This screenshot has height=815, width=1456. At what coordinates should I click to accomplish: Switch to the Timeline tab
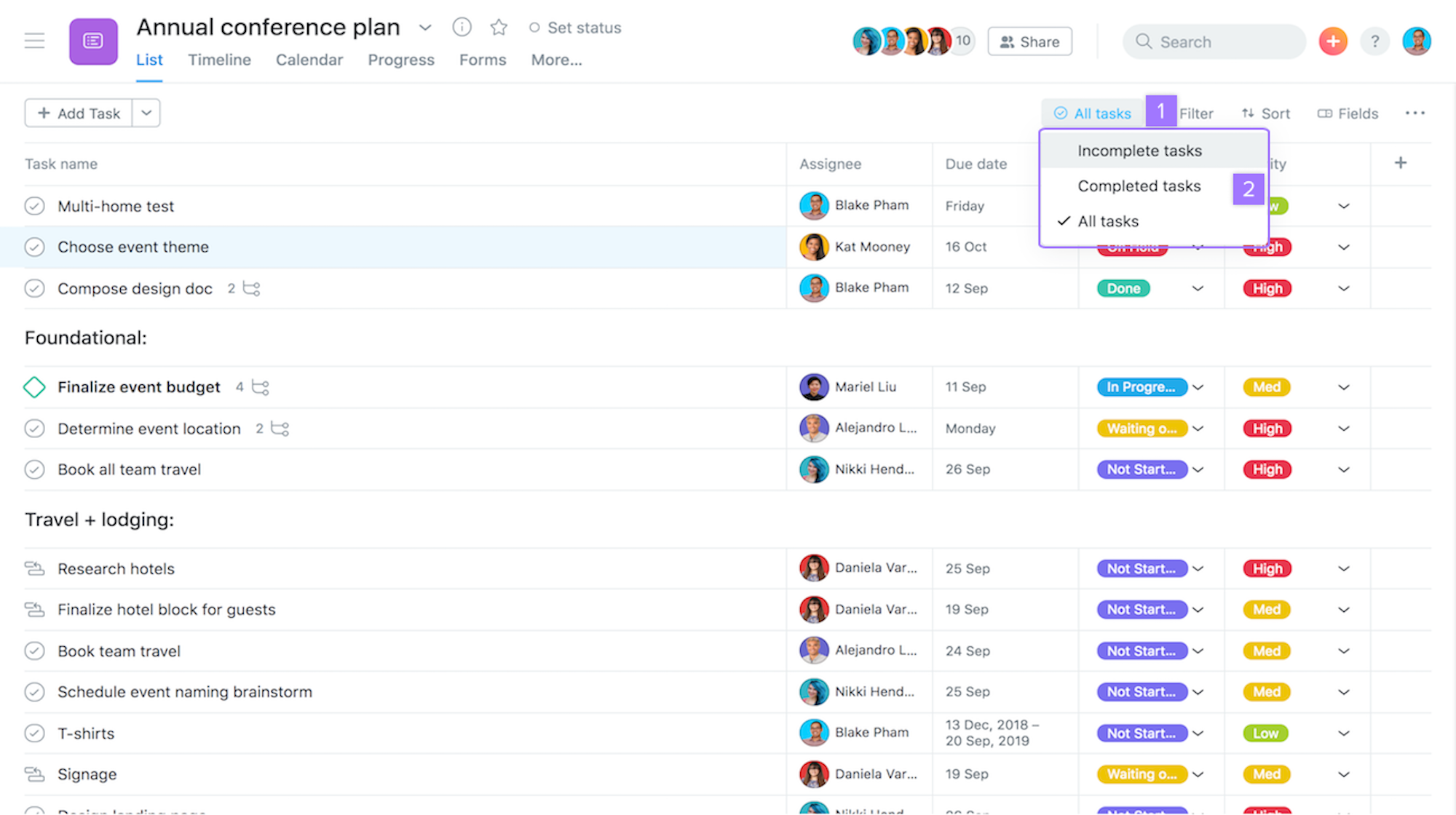219,59
